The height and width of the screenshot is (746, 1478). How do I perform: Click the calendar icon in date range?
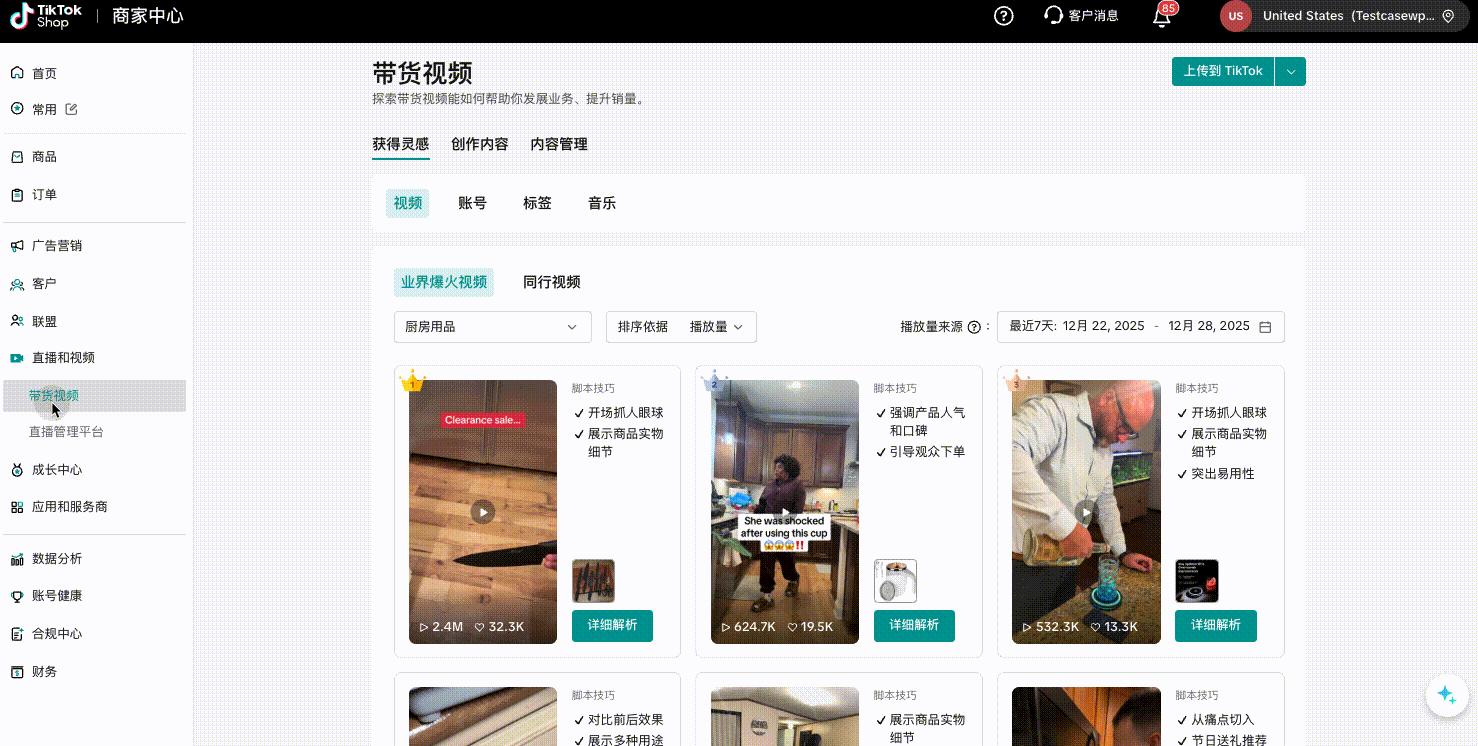[x=1265, y=327]
